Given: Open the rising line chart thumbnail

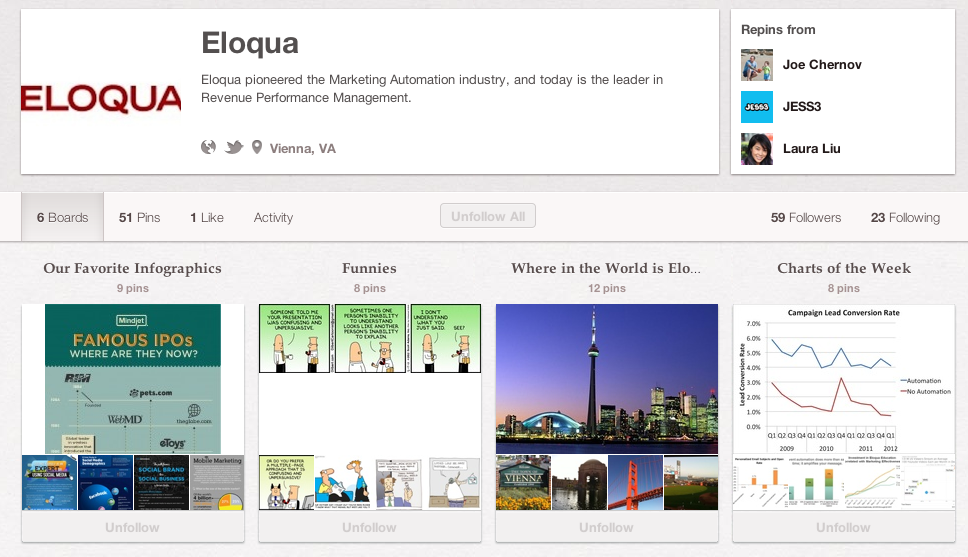Looking at the screenshot, I should point(872,483).
